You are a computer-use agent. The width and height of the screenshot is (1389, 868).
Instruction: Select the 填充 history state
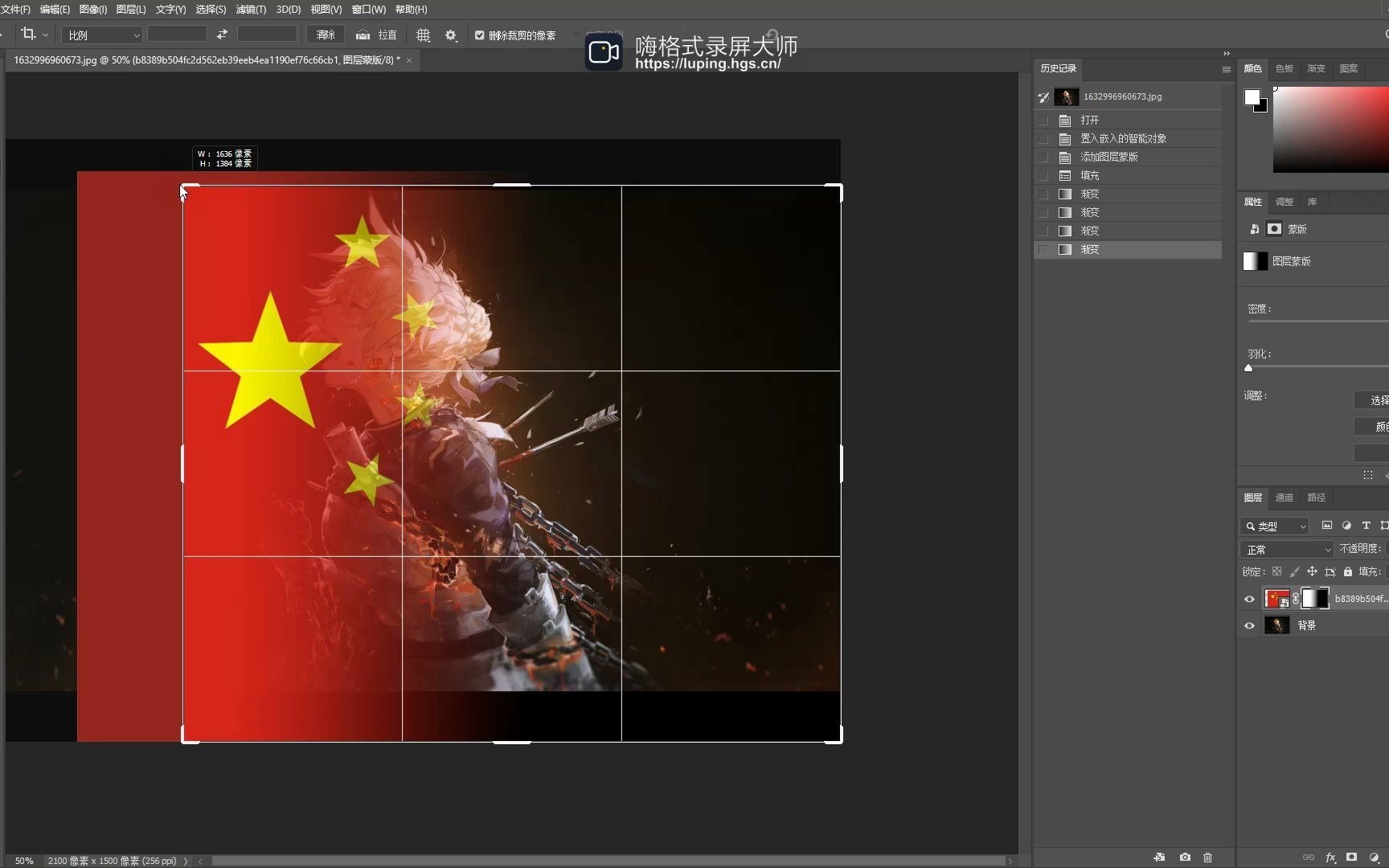1128,175
